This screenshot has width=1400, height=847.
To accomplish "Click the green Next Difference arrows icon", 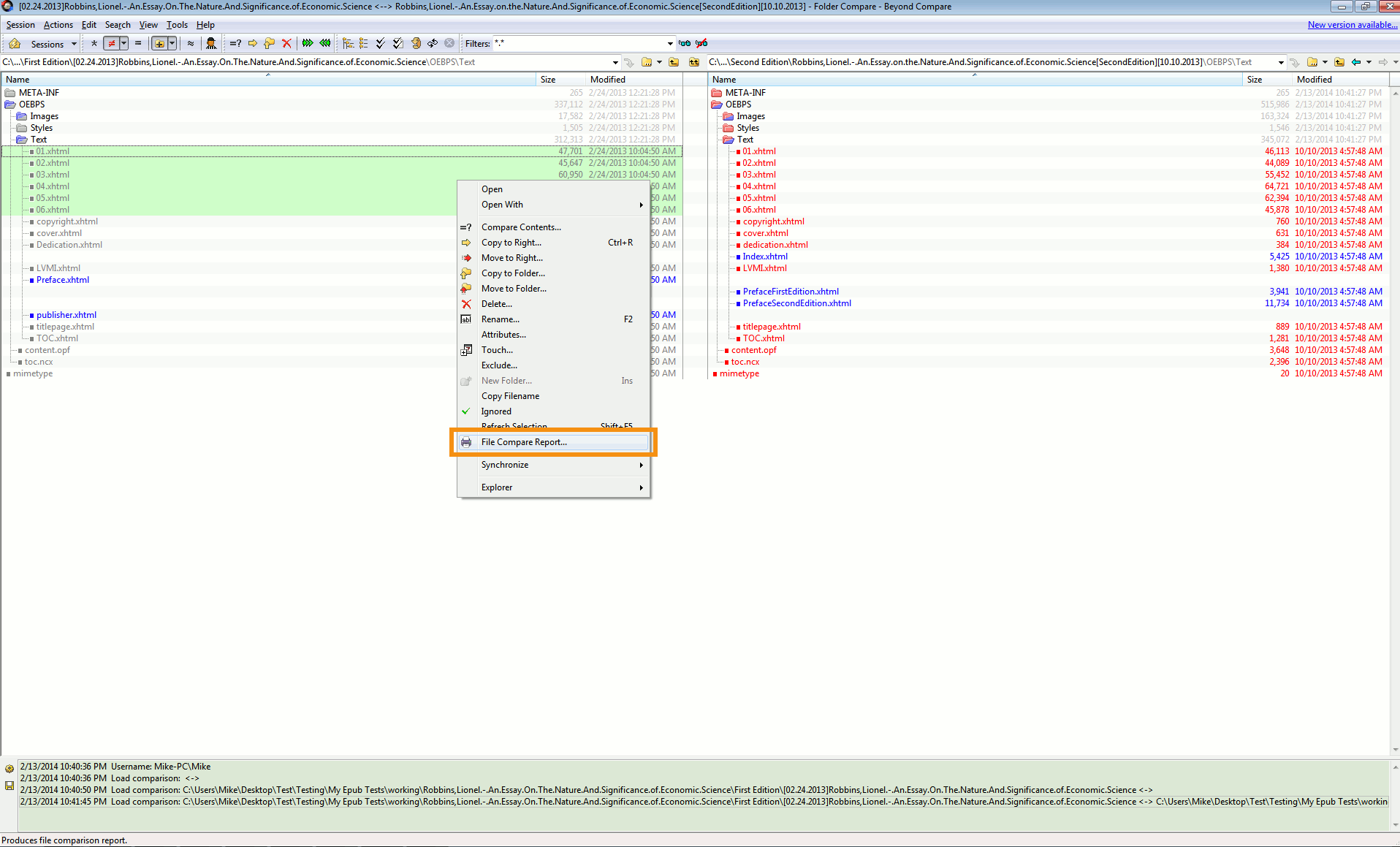I will (308, 44).
